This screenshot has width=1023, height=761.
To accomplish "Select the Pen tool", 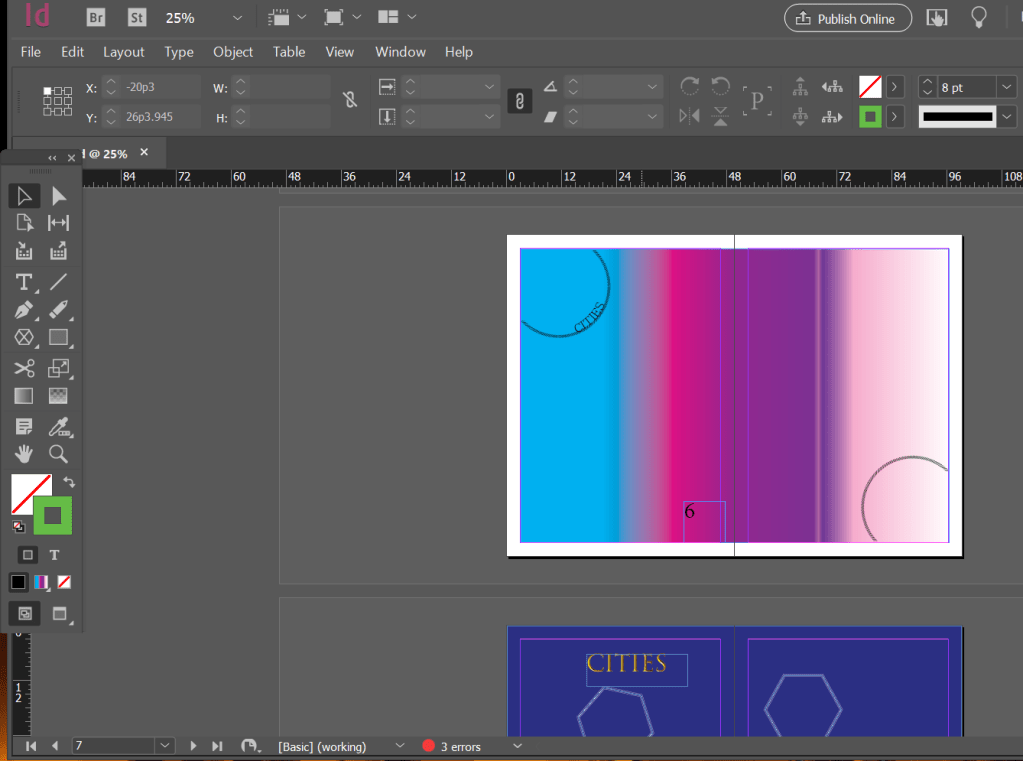I will pyautogui.click(x=24, y=310).
